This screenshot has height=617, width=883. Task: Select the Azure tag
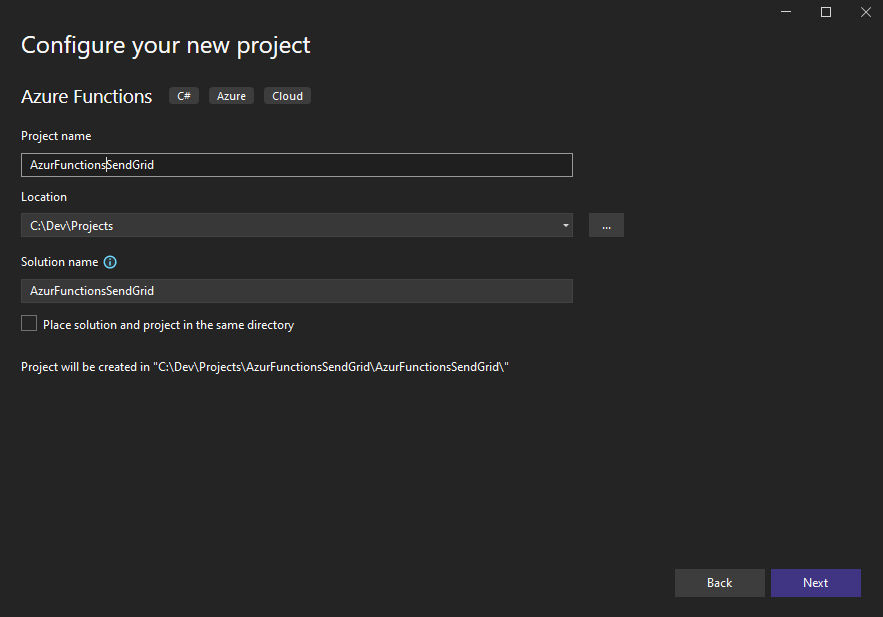click(x=231, y=95)
